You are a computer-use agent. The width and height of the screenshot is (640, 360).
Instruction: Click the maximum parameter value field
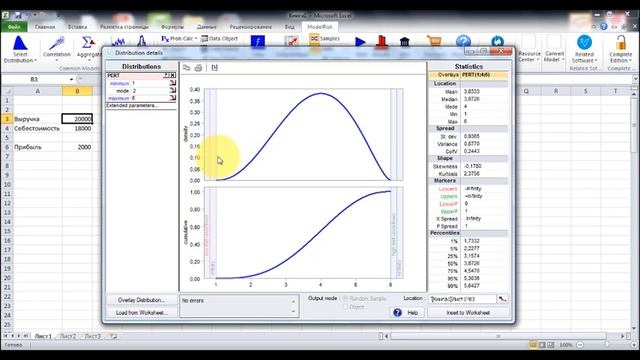[149, 98]
